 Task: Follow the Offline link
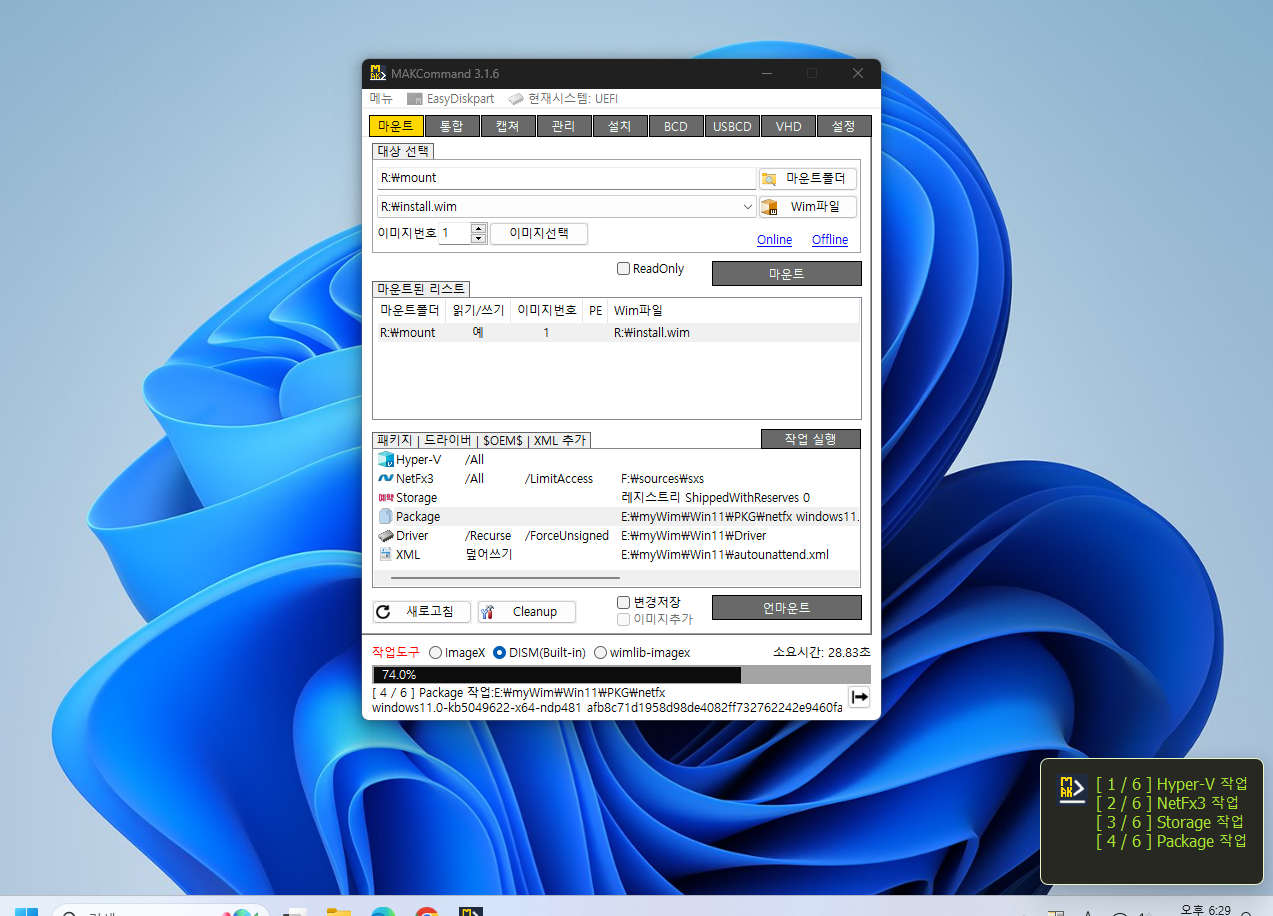830,240
